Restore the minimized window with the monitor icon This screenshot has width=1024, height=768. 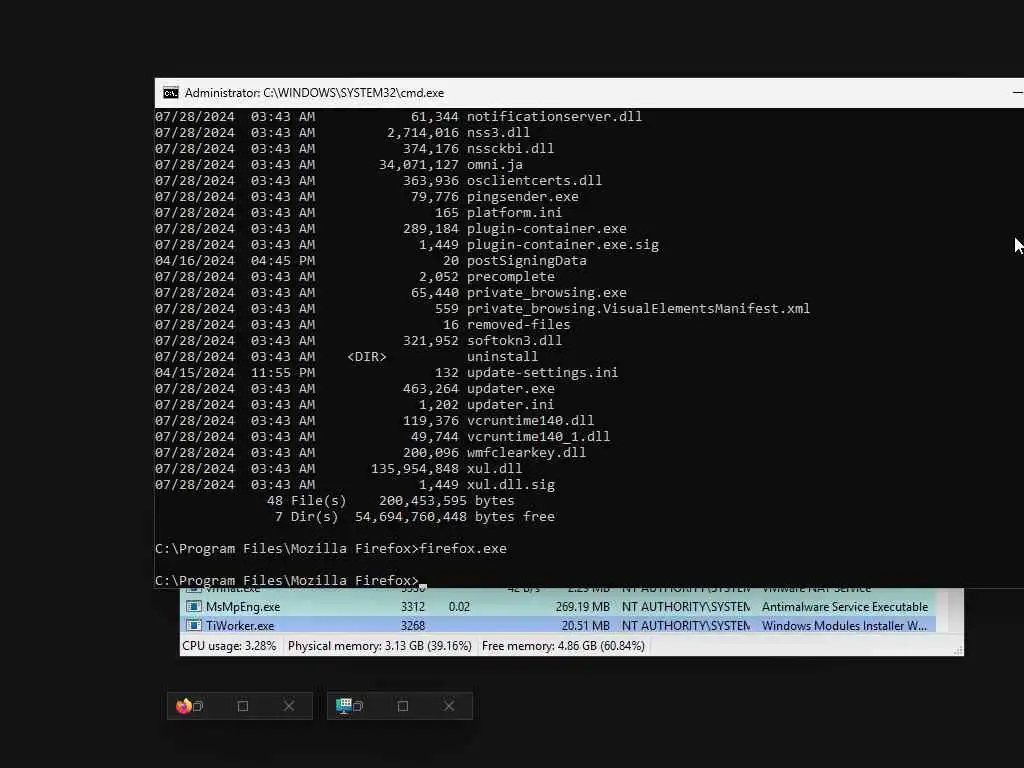(x=358, y=706)
